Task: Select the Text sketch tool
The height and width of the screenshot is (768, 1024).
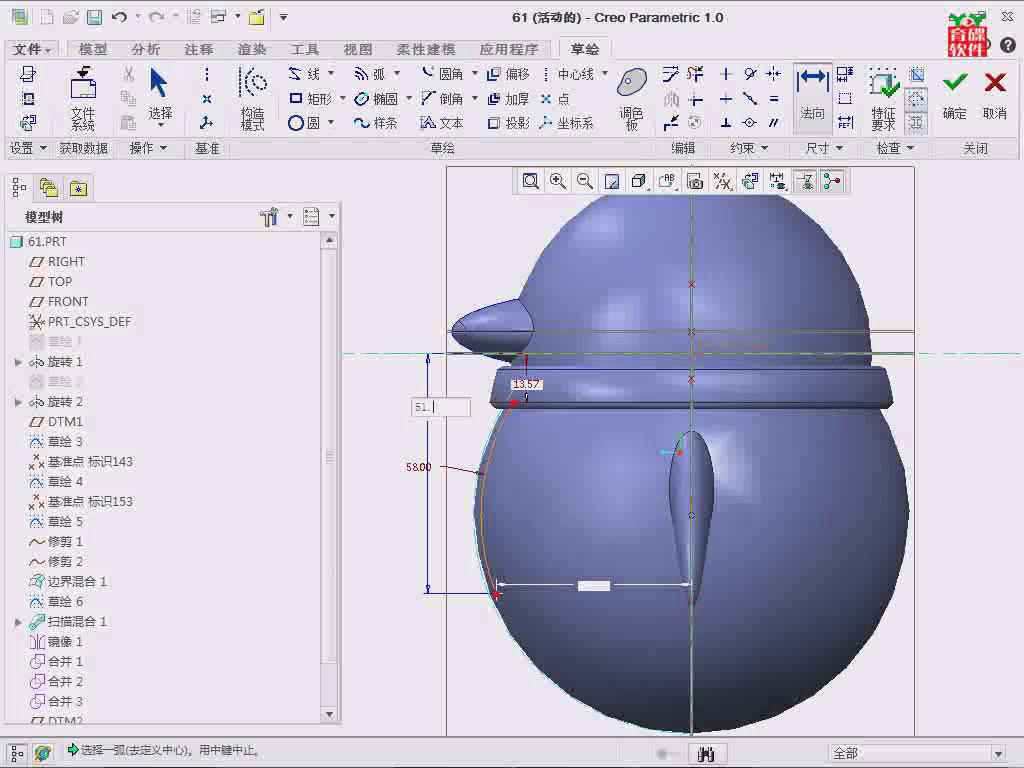Action: pyautogui.click(x=442, y=123)
